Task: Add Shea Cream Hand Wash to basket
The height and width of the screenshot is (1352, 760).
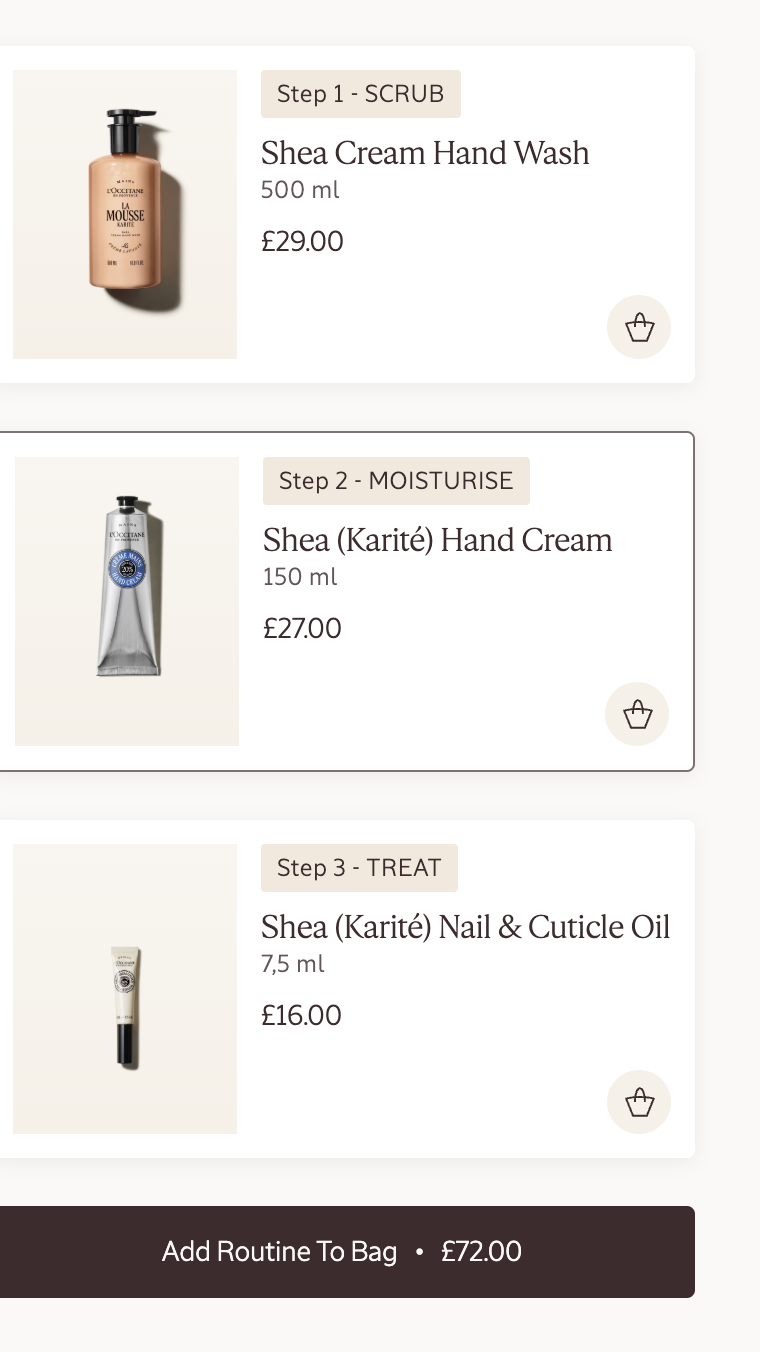Action: (x=639, y=327)
